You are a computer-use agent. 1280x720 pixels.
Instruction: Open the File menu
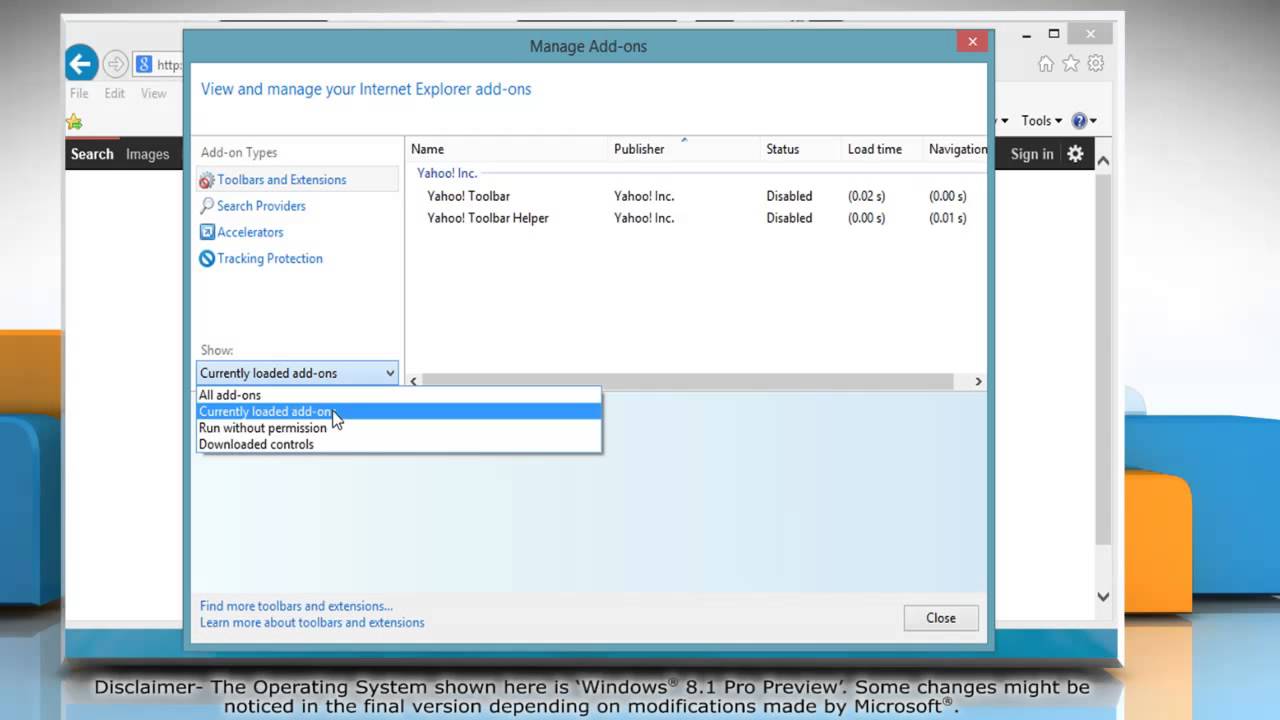pyautogui.click(x=79, y=93)
